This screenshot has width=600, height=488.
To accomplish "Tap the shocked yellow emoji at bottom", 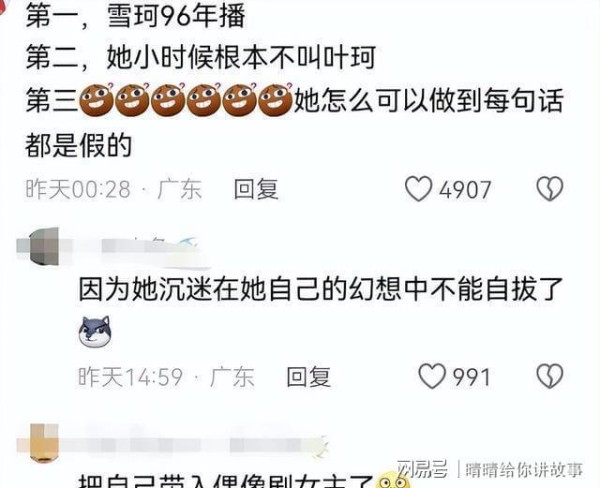I will (391, 479).
